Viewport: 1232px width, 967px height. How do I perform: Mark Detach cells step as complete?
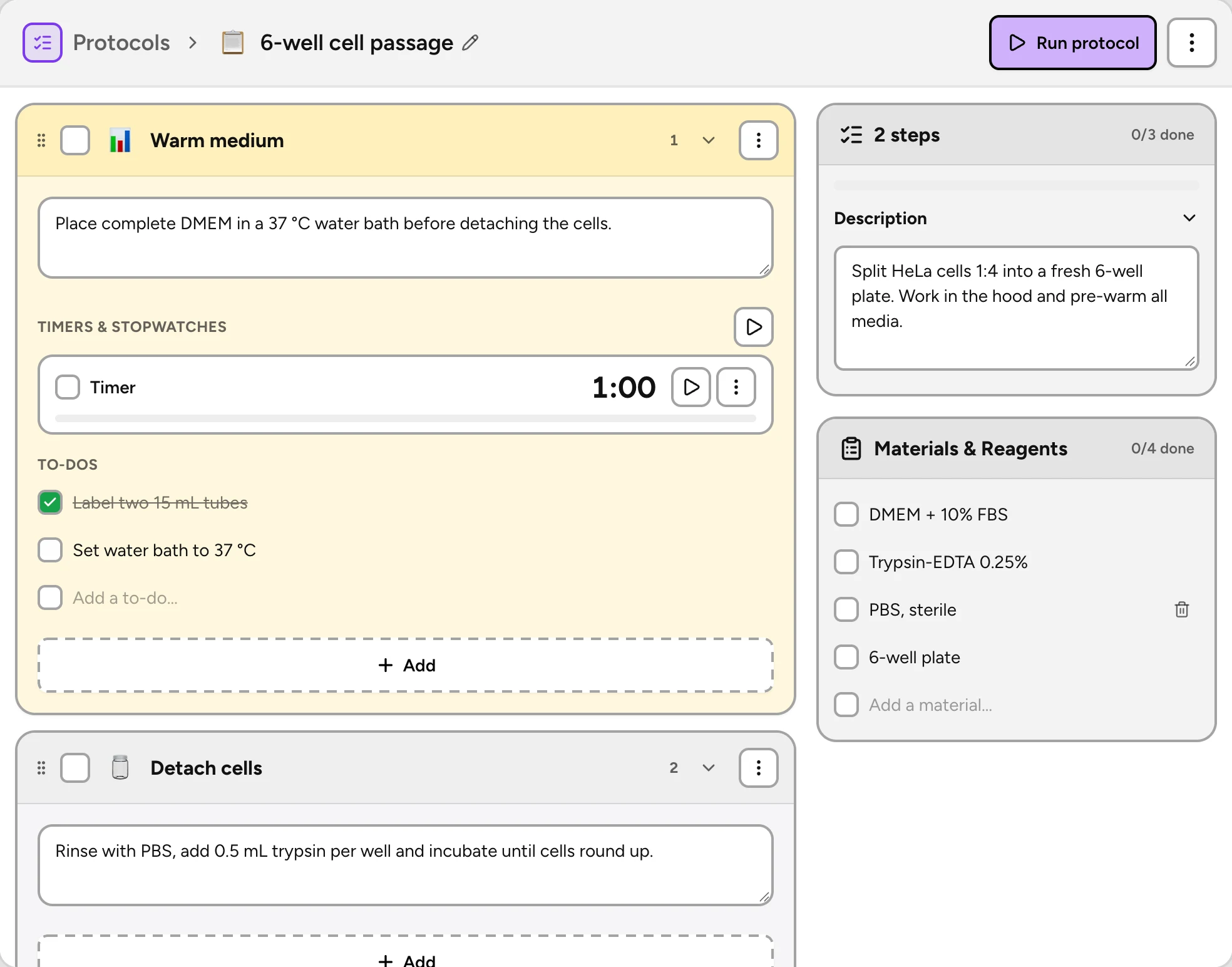click(75, 768)
